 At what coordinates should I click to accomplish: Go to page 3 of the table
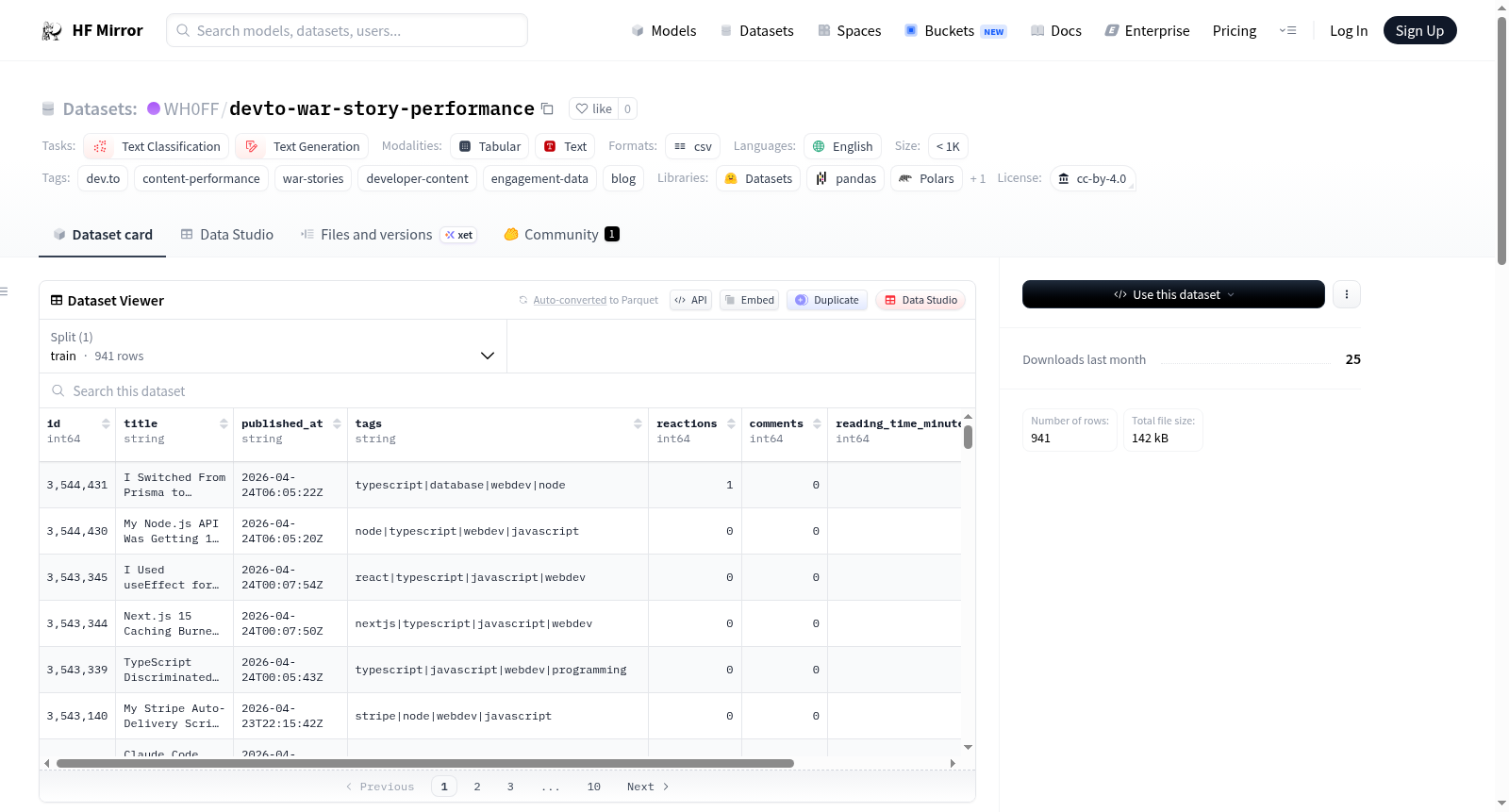pyautogui.click(x=510, y=787)
